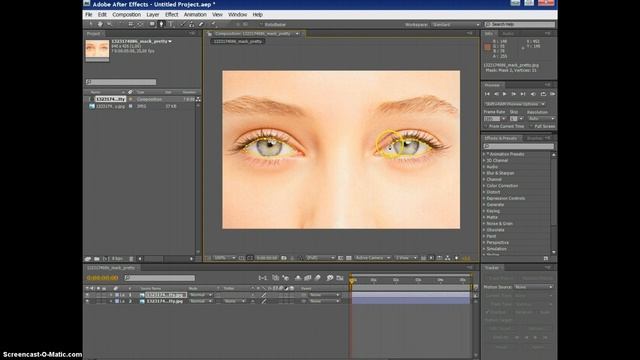This screenshot has height=360, width=640.
Task: Open the Composition menu
Action: tap(127, 15)
